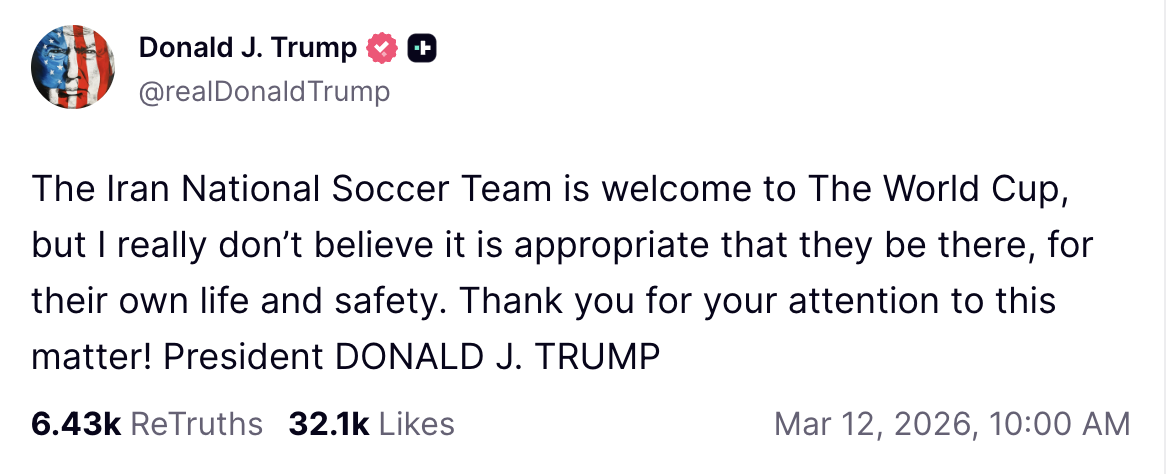Viewport: 1168px width, 474px height.
Task: Open the Donald J. Trump display name
Action: click(x=247, y=47)
